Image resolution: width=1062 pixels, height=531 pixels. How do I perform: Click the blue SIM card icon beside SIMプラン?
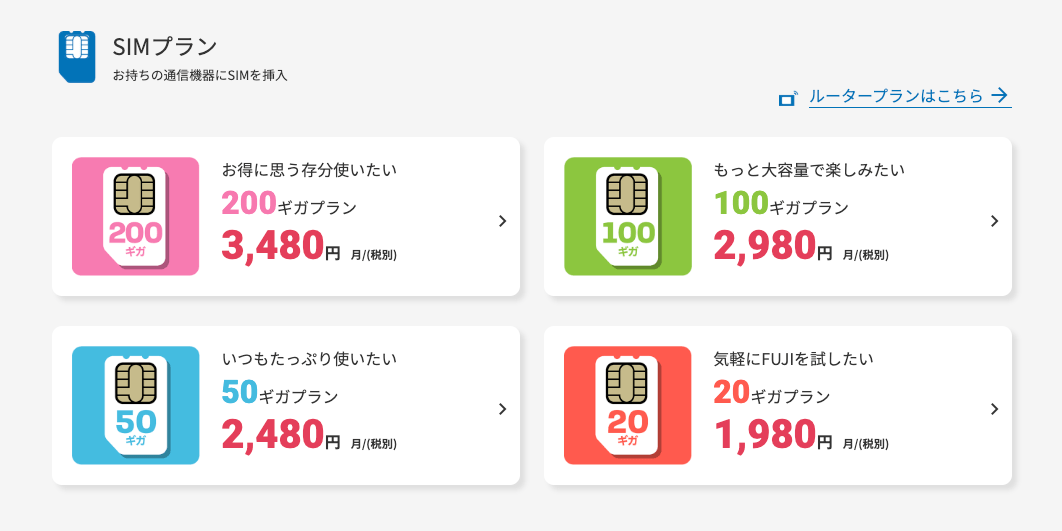point(77,57)
